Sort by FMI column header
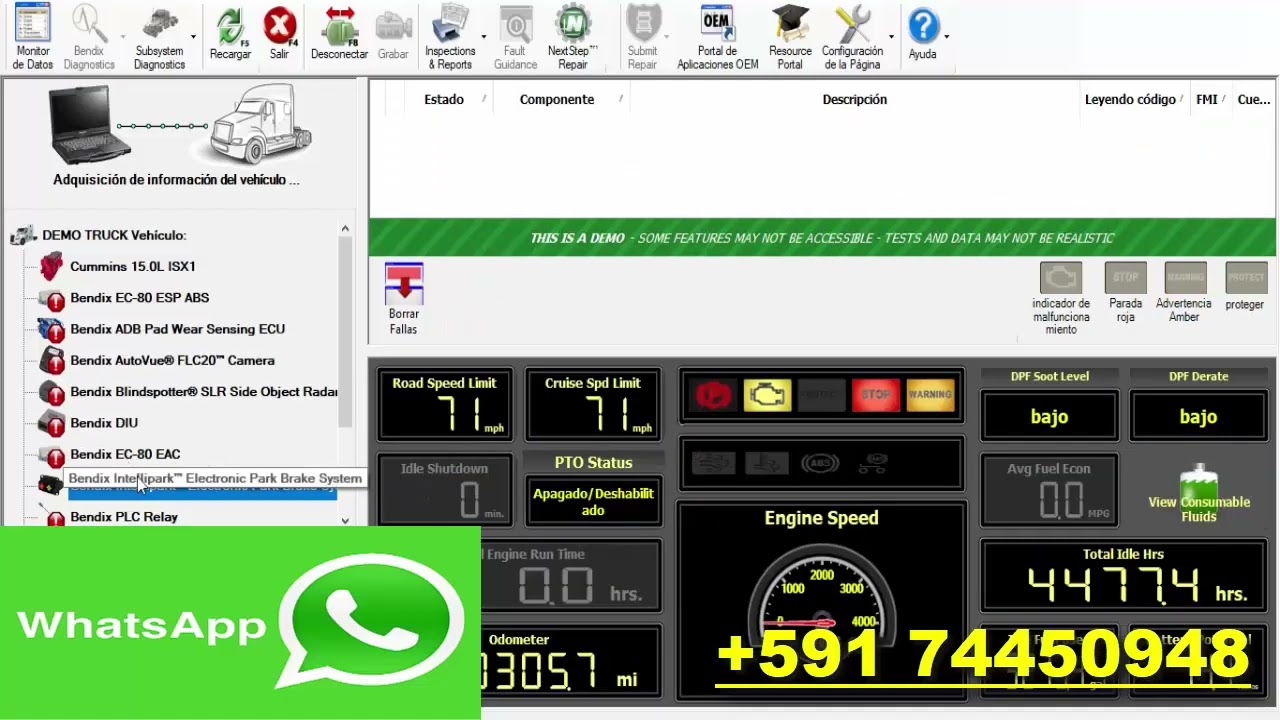The image size is (1280, 720). [1207, 99]
